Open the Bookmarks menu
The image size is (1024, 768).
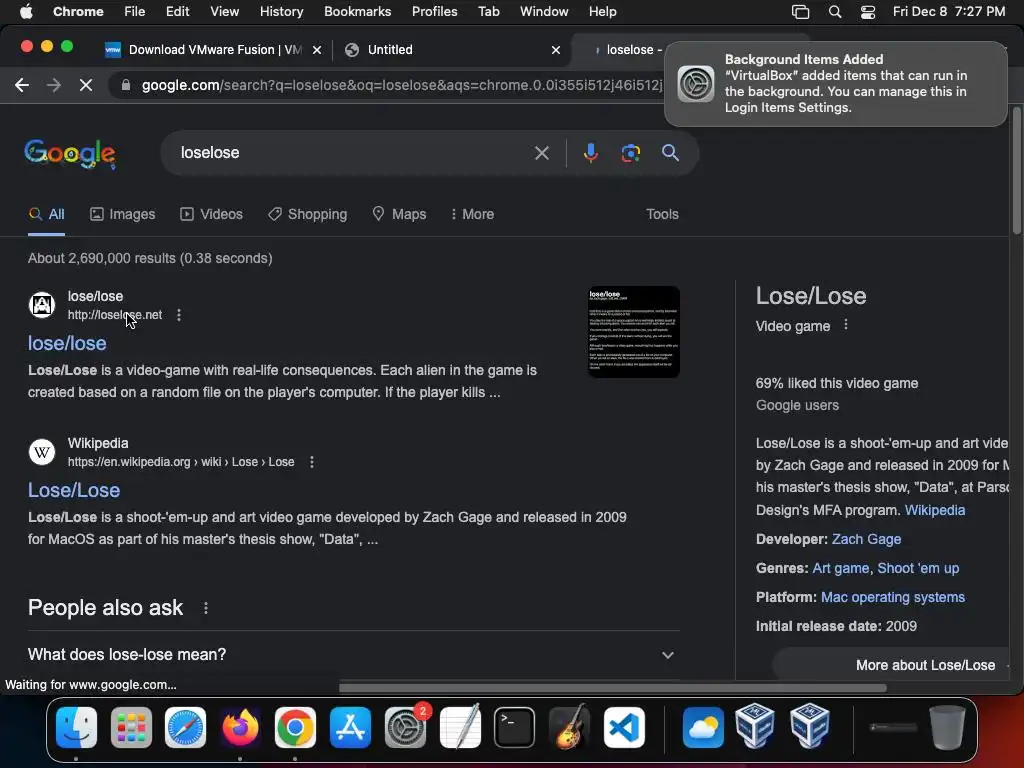tap(357, 12)
